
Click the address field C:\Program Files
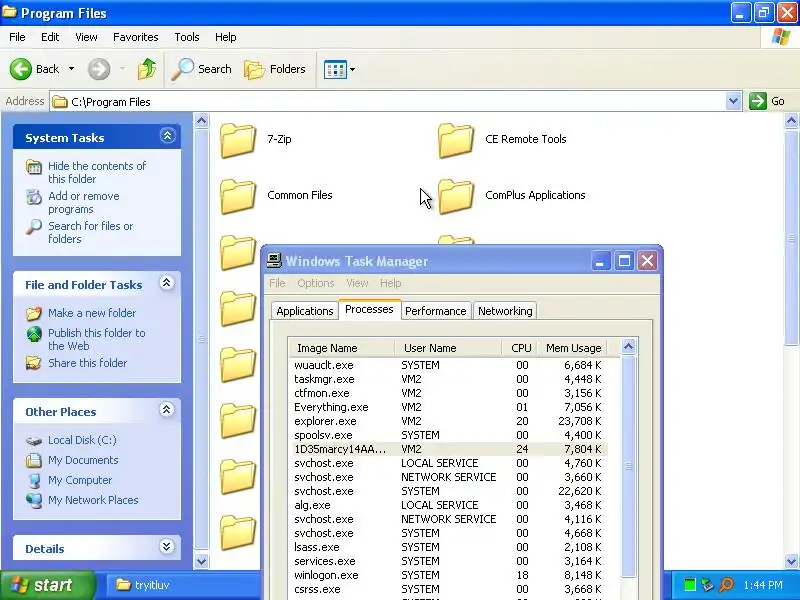(x=388, y=102)
